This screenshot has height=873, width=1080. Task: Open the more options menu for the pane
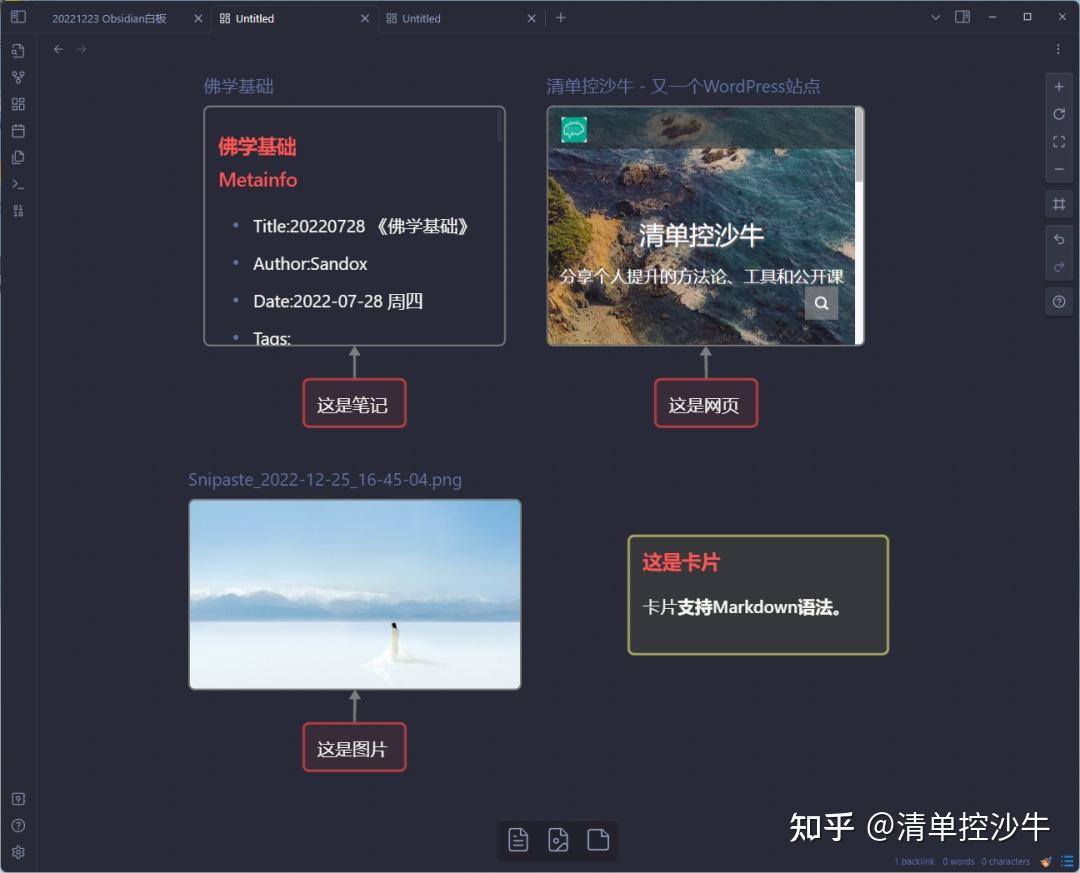pos(1058,49)
